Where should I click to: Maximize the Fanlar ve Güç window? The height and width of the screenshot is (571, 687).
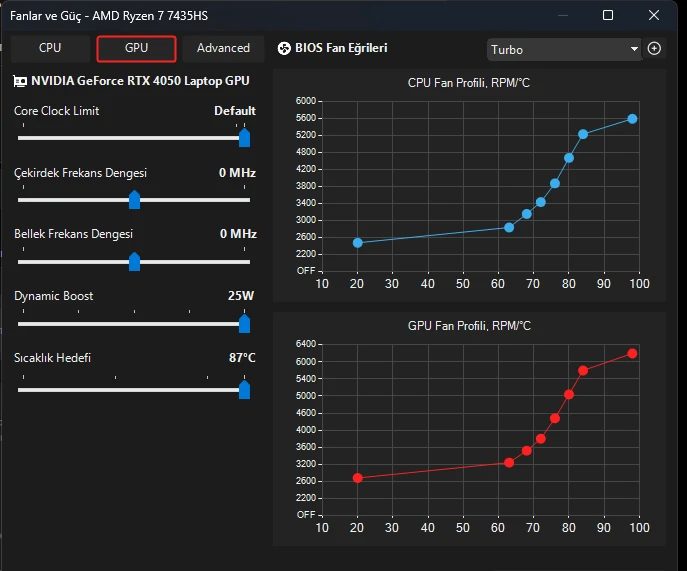coord(608,15)
